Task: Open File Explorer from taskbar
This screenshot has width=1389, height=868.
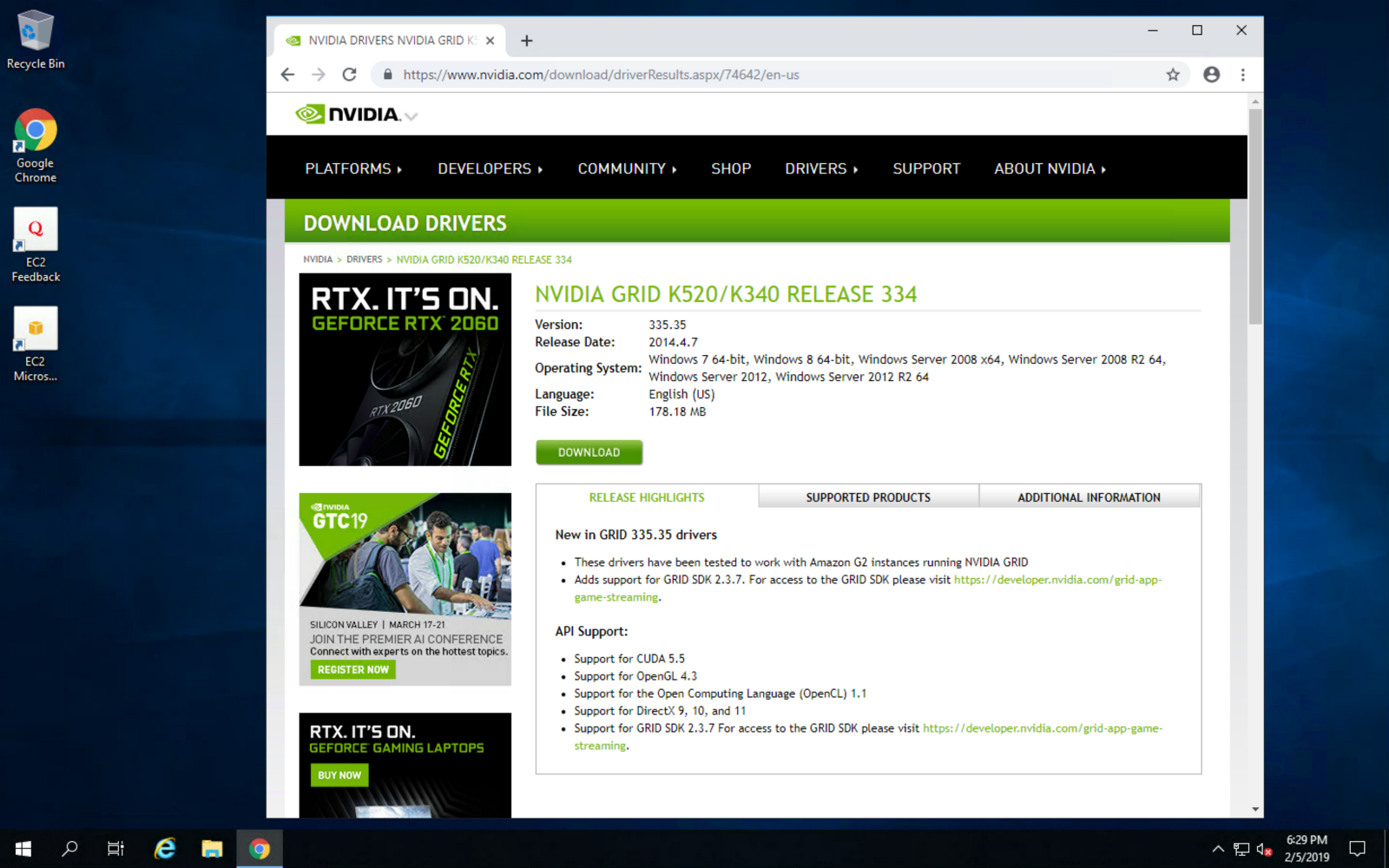Action: click(x=212, y=848)
